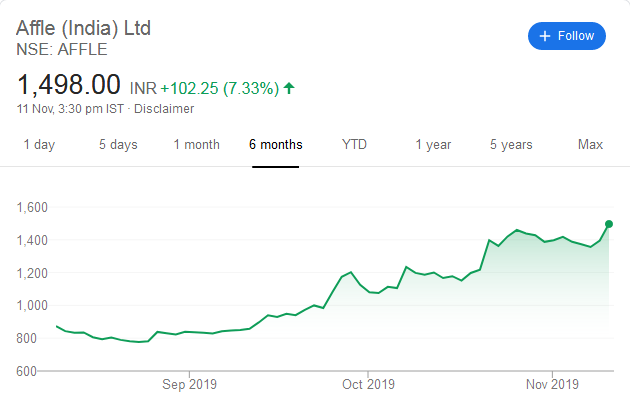This screenshot has width=630, height=402.
Task: Switch chart to YTD
Action: [354, 145]
